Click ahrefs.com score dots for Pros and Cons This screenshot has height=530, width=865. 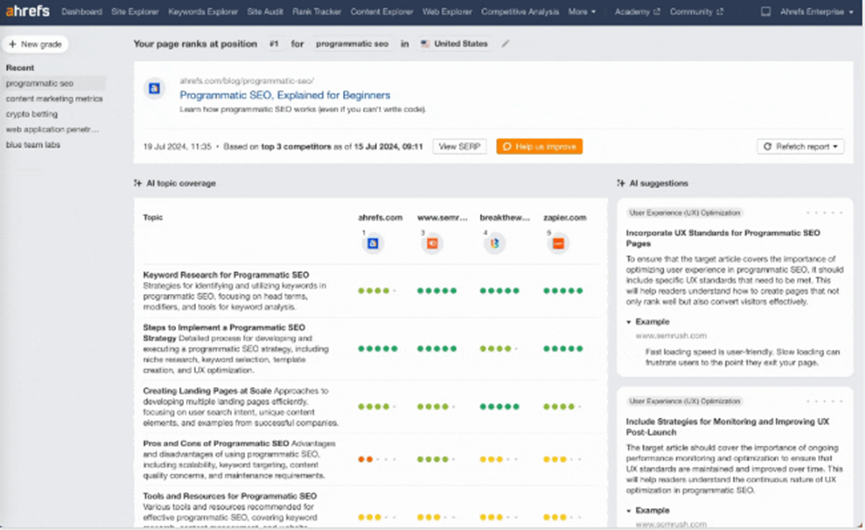pyautogui.click(x=377, y=459)
